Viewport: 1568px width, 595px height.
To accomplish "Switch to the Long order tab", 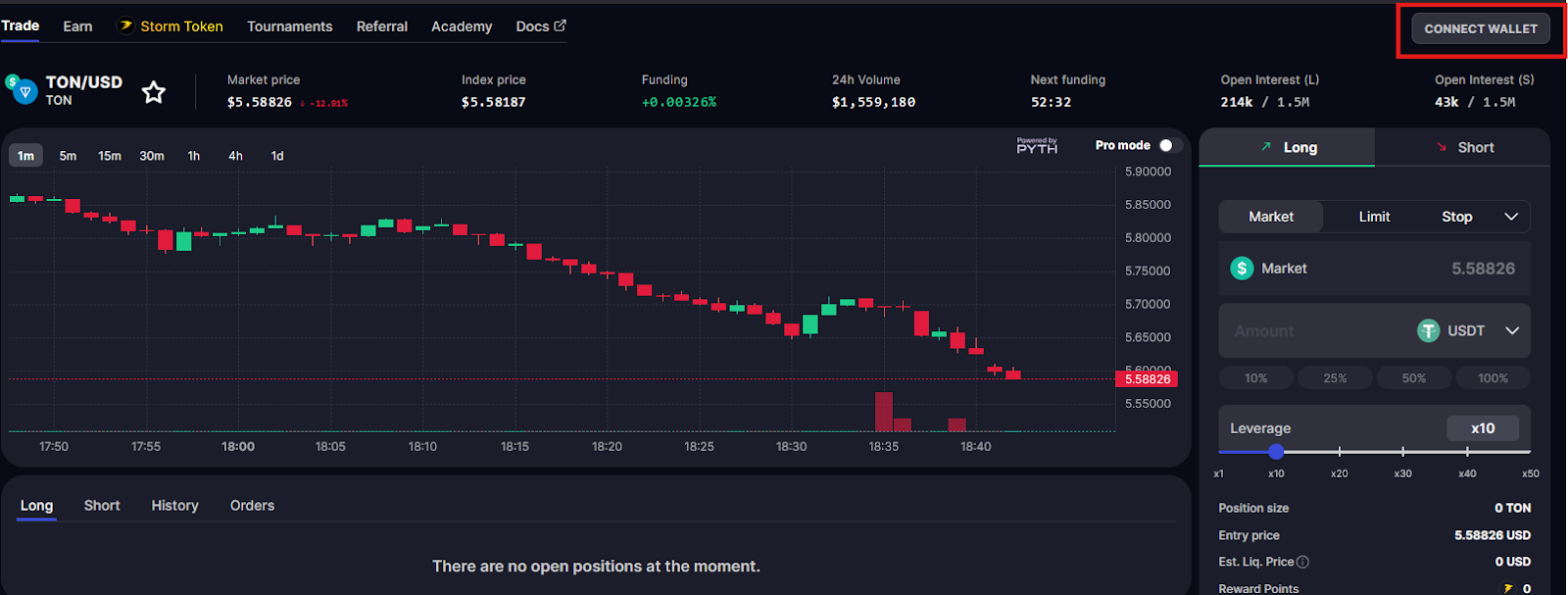I will 1287,147.
